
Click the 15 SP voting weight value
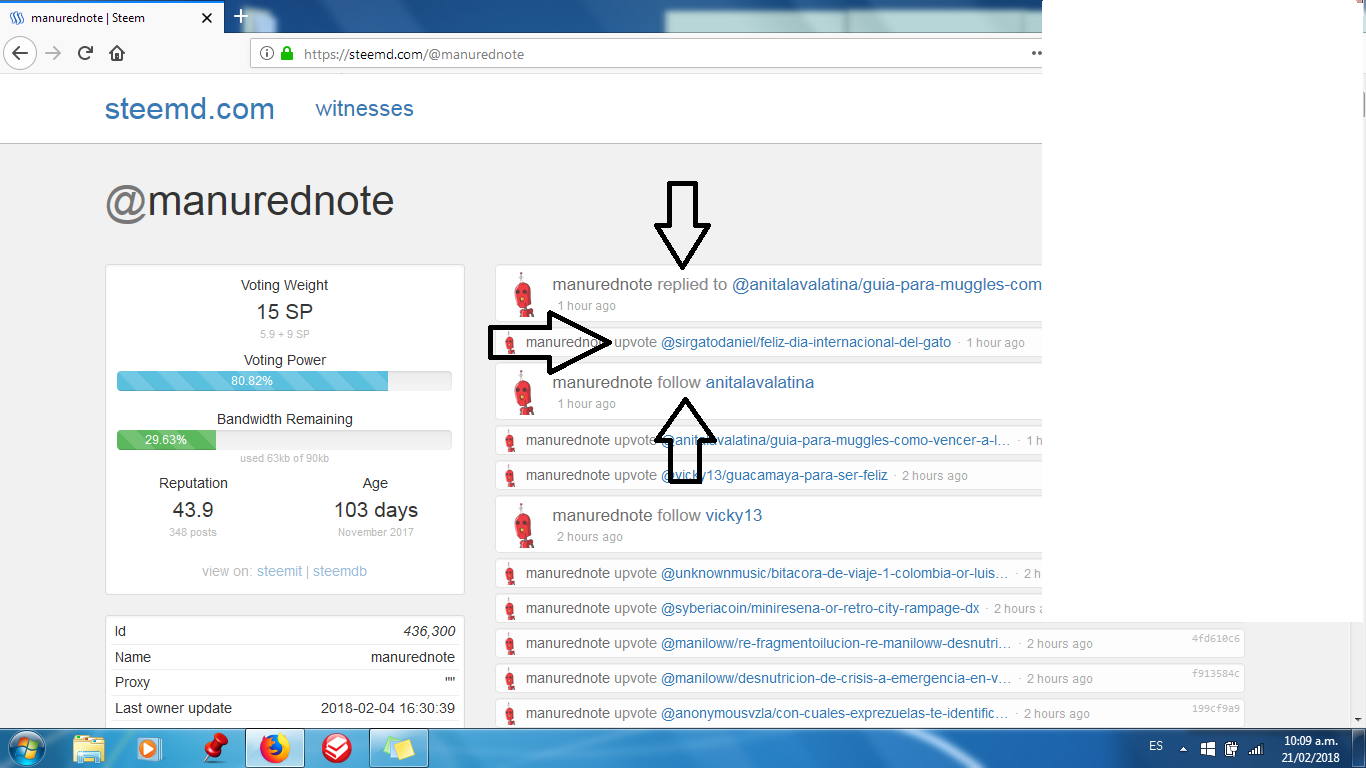point(284,311)
